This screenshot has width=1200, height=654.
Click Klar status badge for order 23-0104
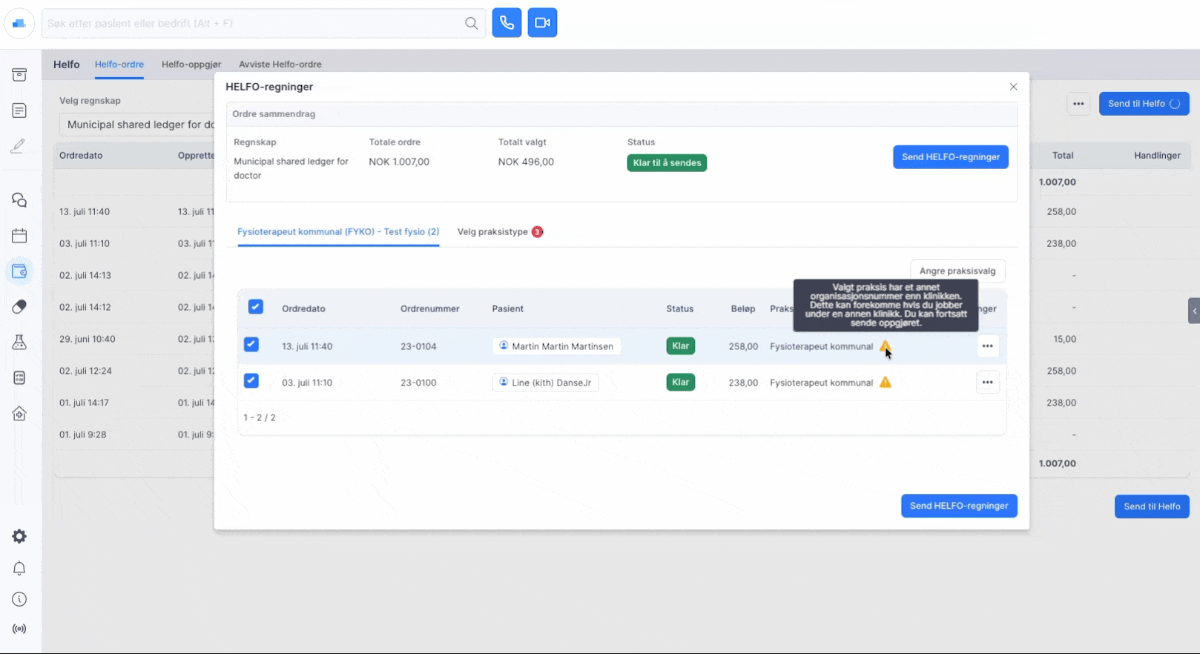click(x=681, y=346)
